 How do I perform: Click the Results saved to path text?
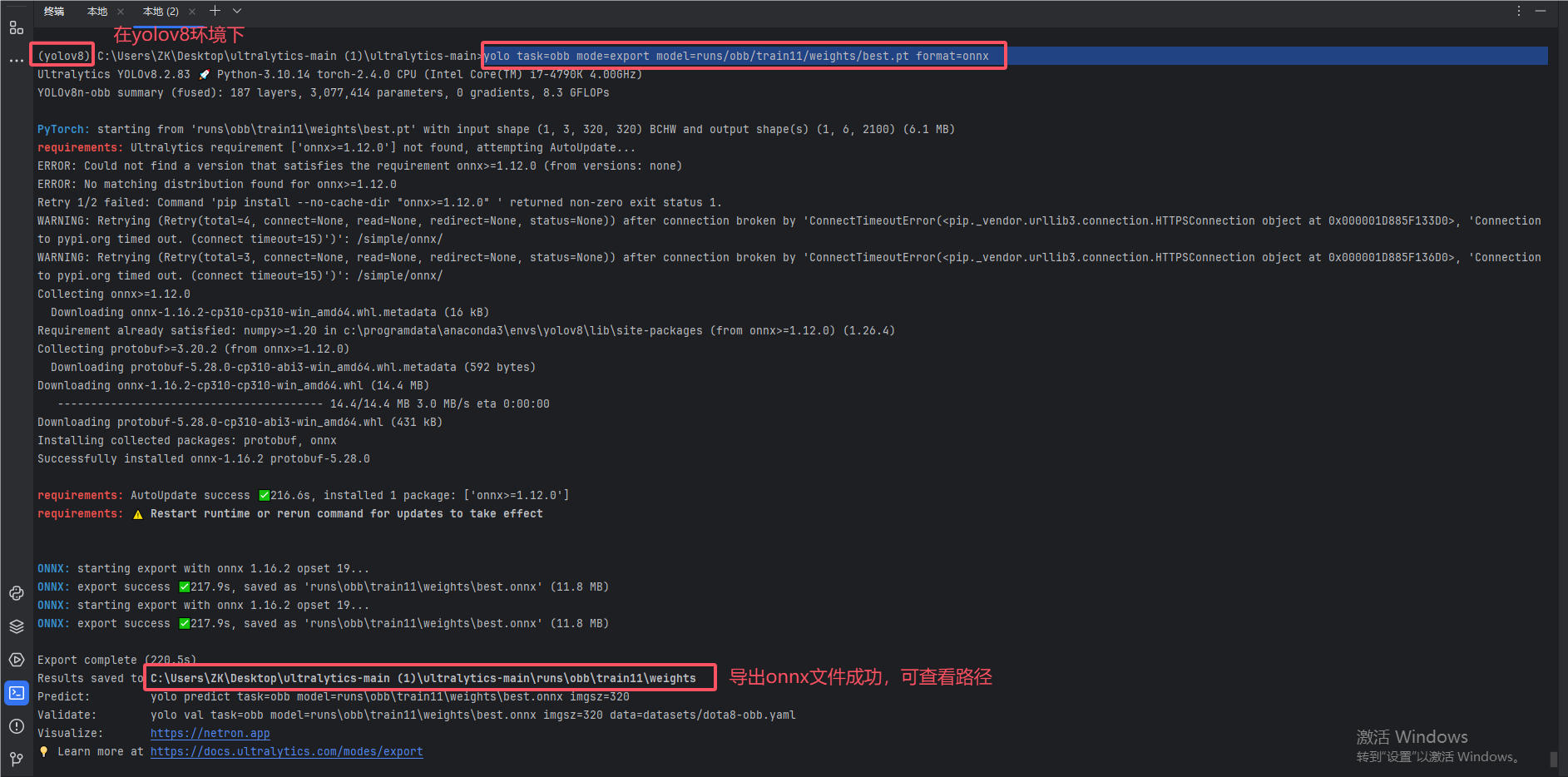pos(423,678)
